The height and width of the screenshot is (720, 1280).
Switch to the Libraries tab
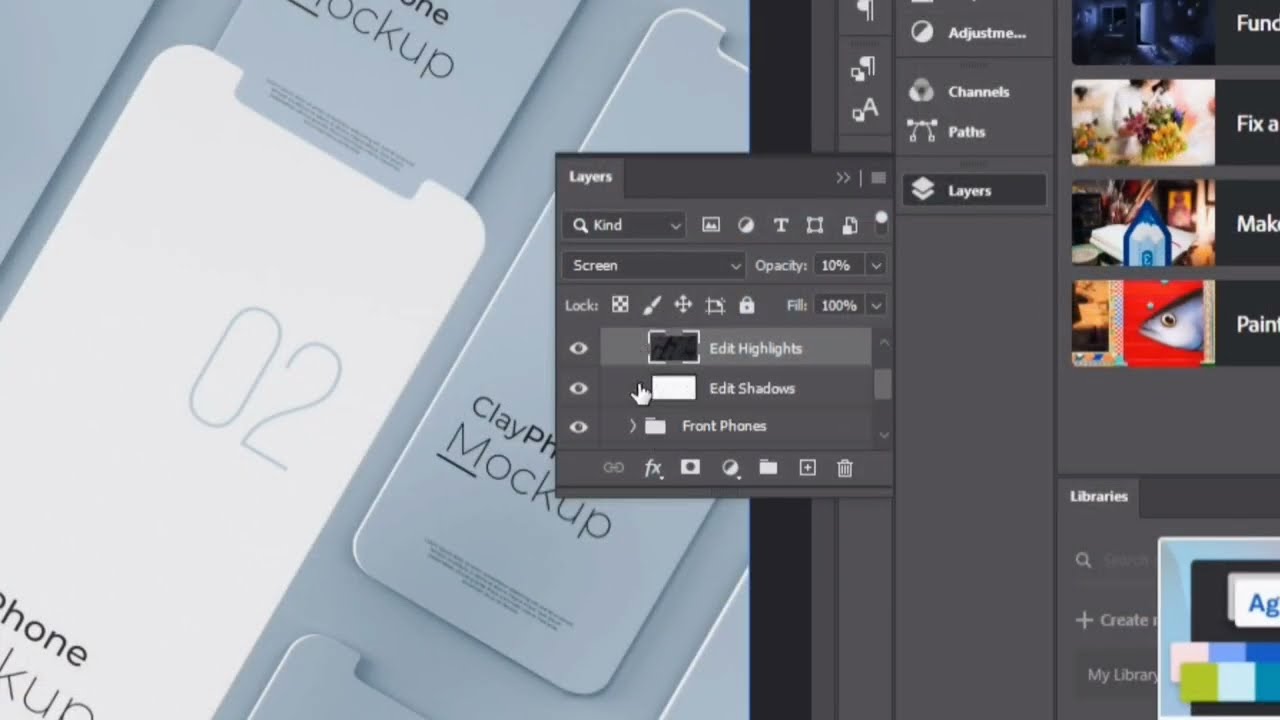tap(1098, 496)
